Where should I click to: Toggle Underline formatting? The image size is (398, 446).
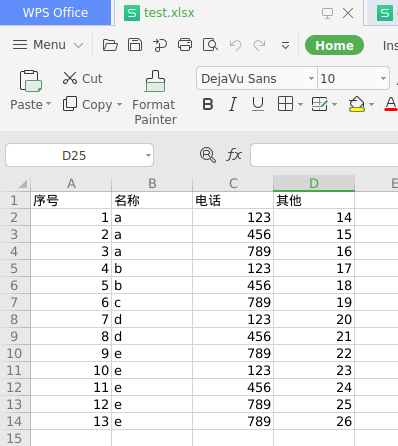click(258, 104)
